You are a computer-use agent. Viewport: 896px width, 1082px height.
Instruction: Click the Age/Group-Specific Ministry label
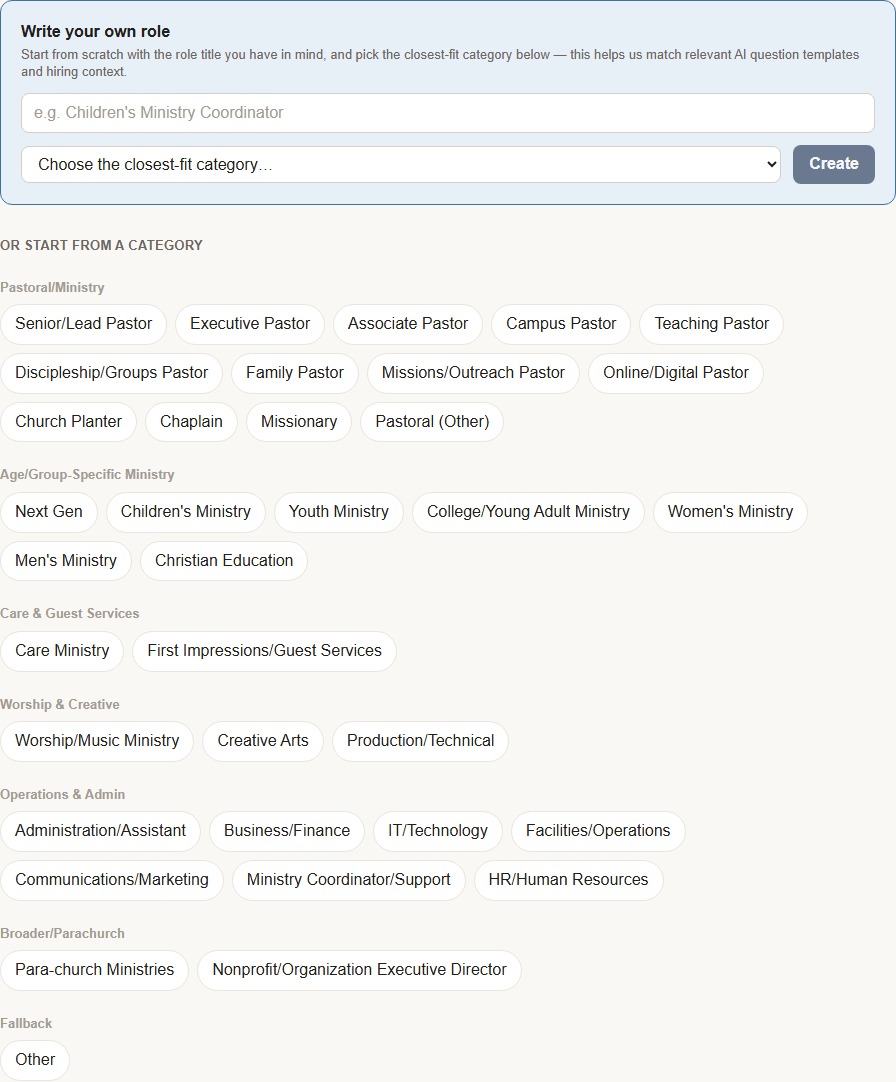[87, 475]
